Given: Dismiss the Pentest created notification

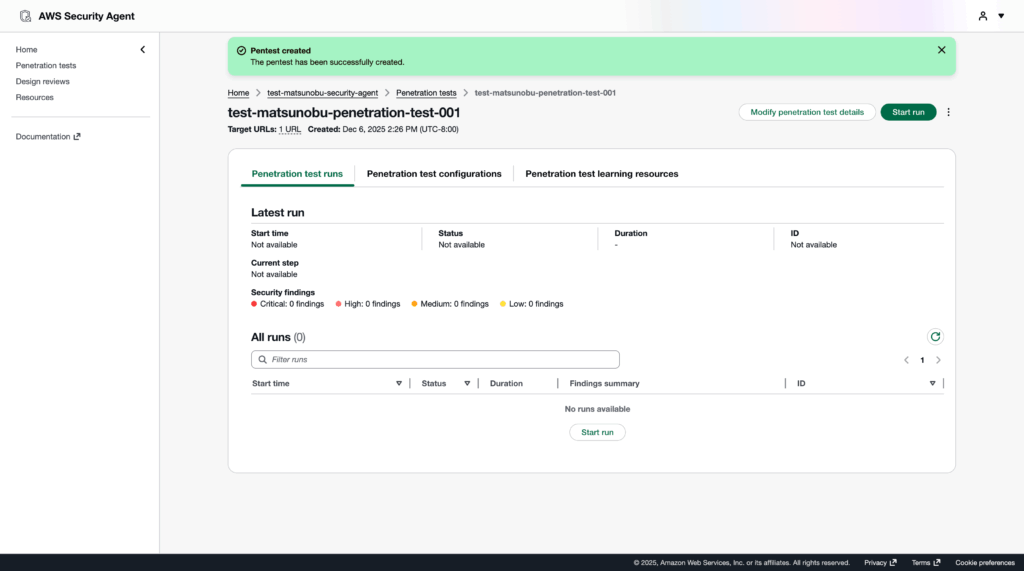Looking at the screenshot, I should 941,49.
